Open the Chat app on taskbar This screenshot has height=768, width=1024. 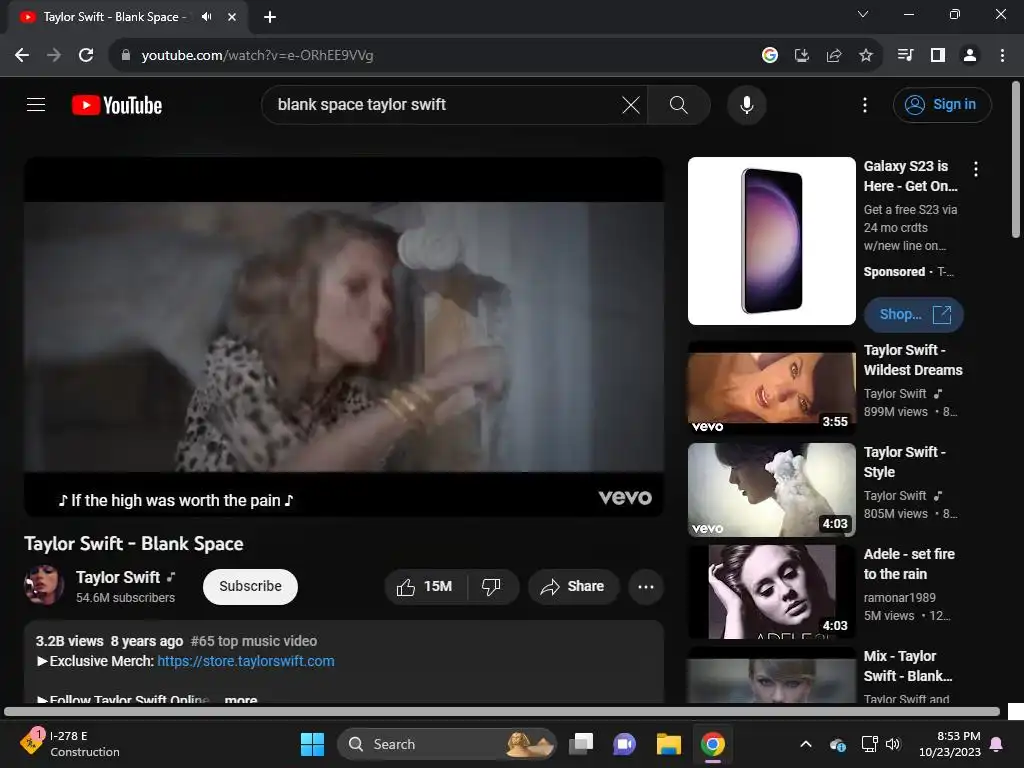click(x=624, y=744)
